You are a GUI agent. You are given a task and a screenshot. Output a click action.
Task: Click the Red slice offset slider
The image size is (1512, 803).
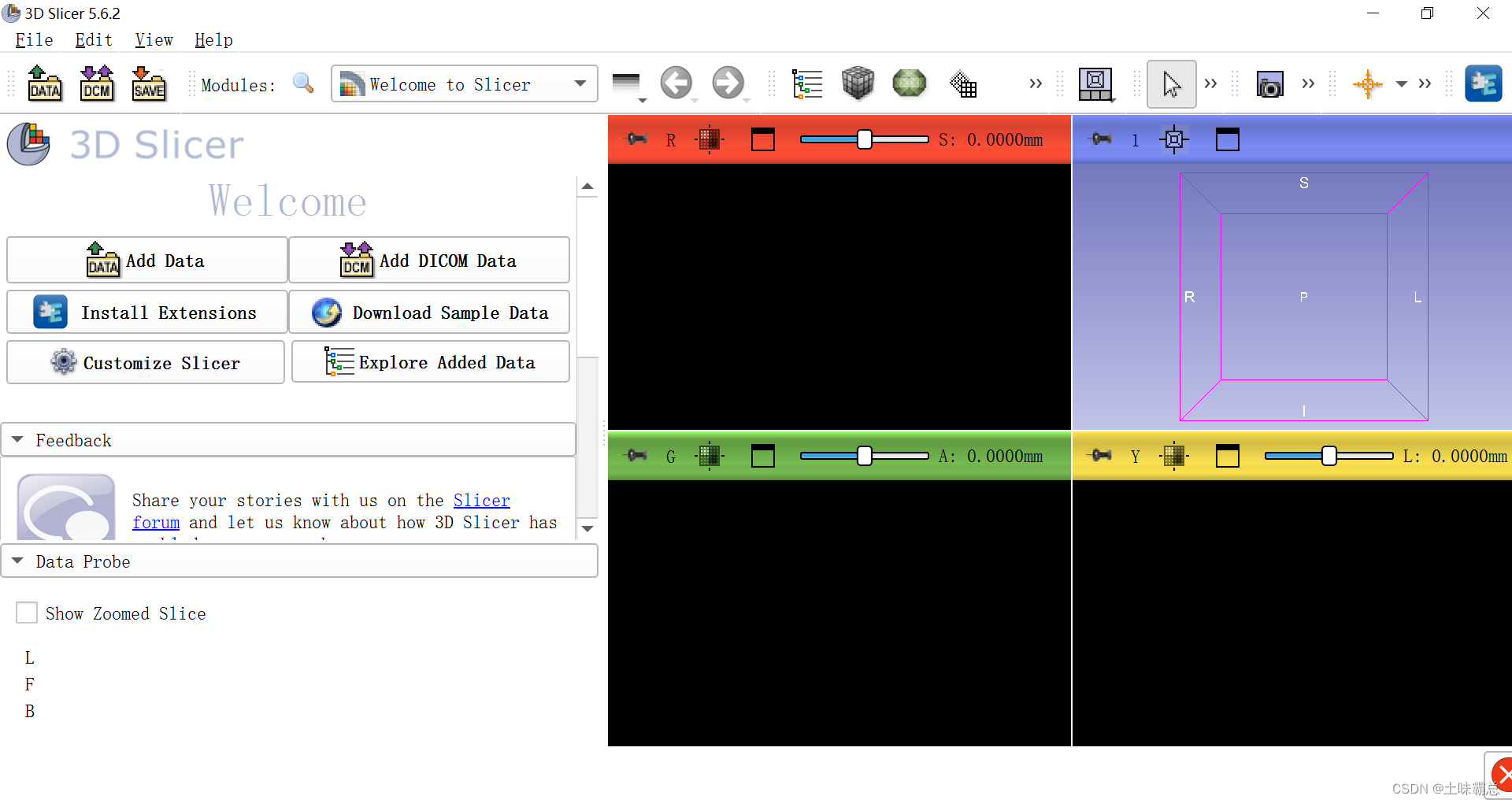point(864,139)
